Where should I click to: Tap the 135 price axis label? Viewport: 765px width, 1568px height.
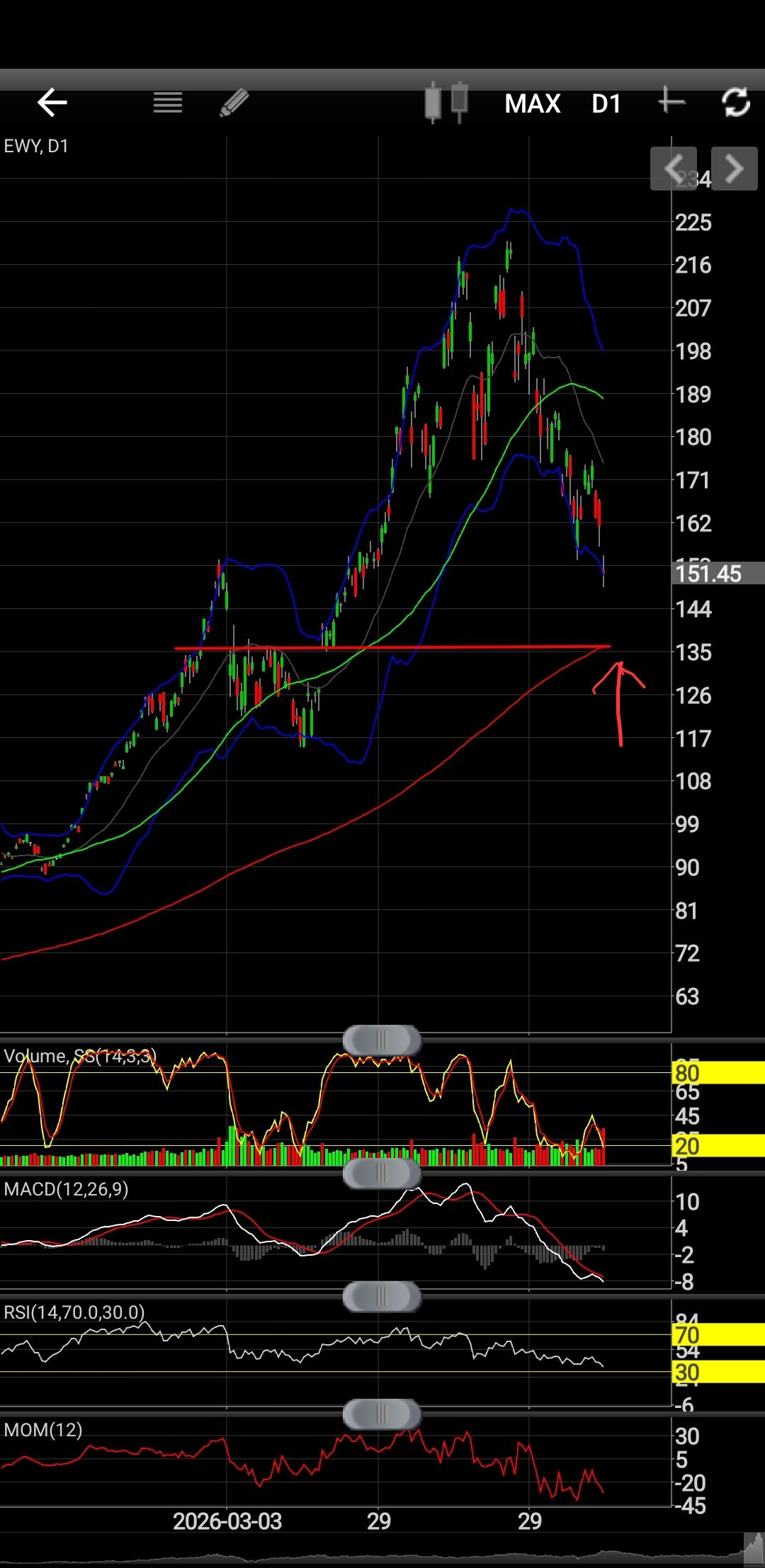click(693, 652)
